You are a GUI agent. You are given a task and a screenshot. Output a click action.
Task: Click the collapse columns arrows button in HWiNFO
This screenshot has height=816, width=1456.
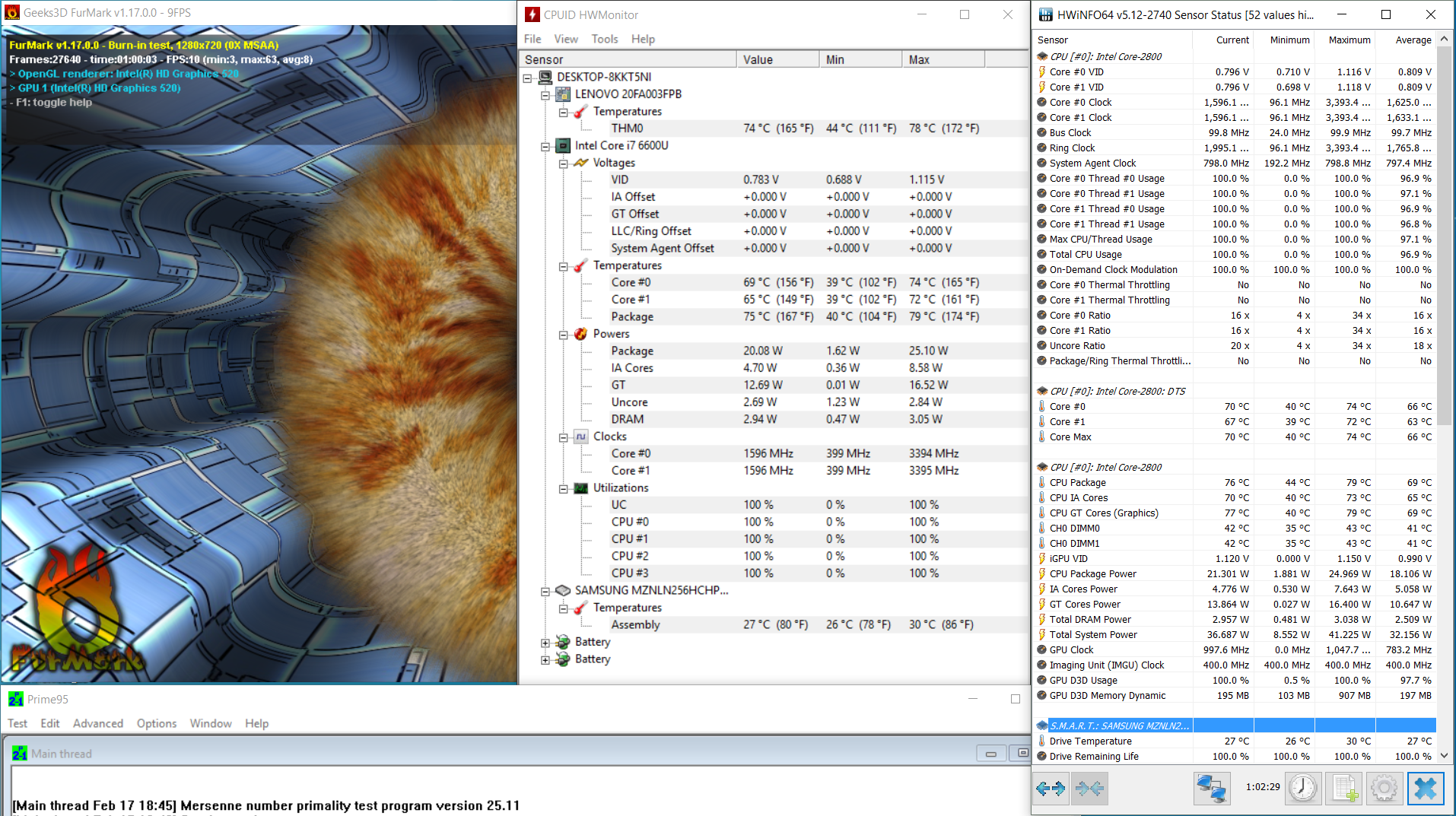1089,789
